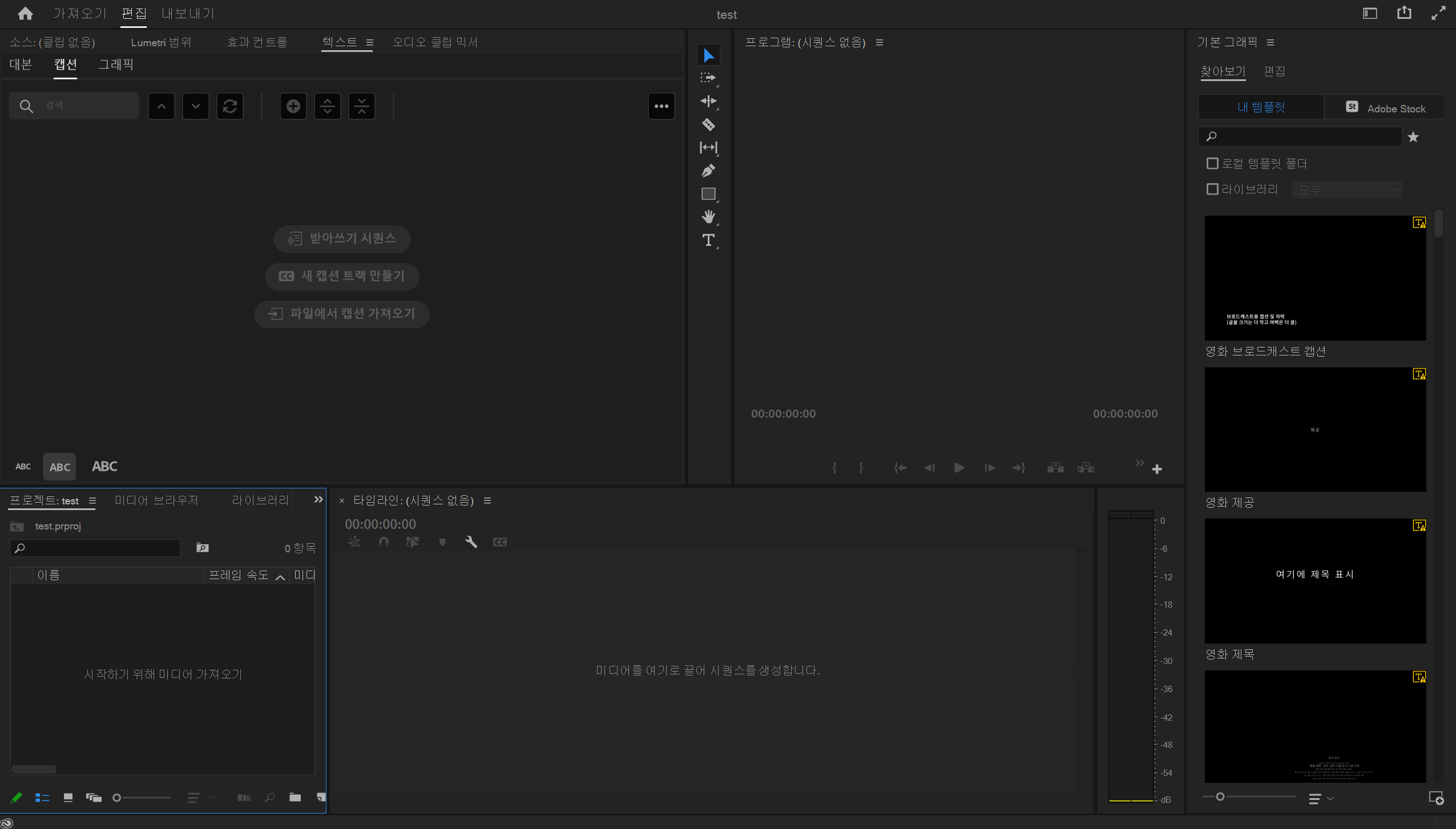Open timeline wrench display settings
Screen dimensions: 1456x829
point(471,542)
